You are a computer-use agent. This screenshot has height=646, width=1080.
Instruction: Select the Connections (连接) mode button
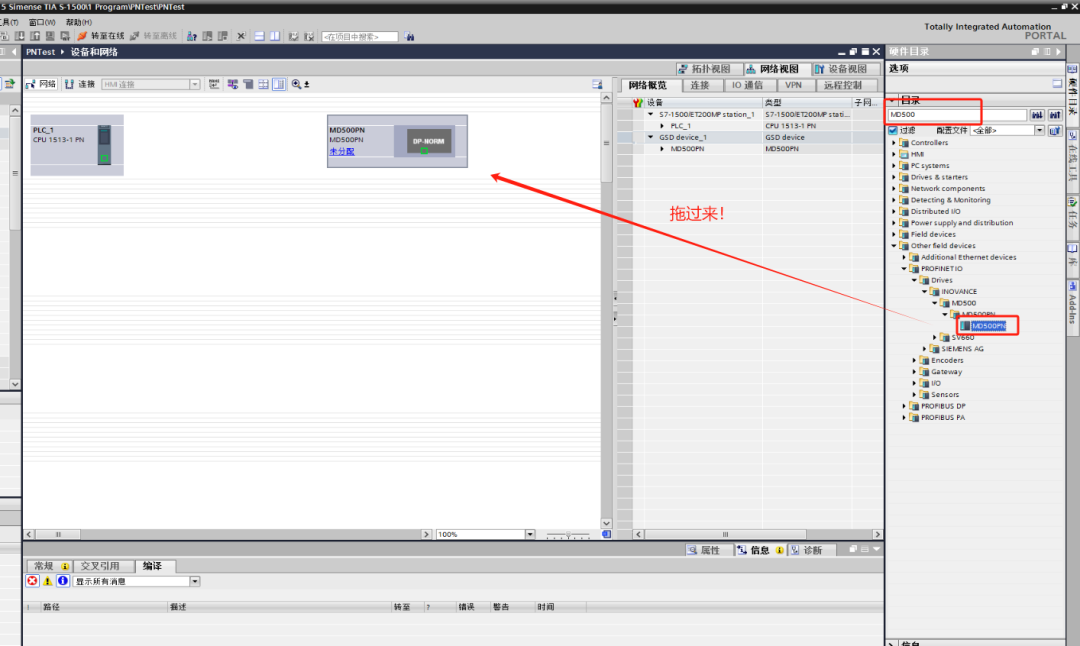coord(80,84)
